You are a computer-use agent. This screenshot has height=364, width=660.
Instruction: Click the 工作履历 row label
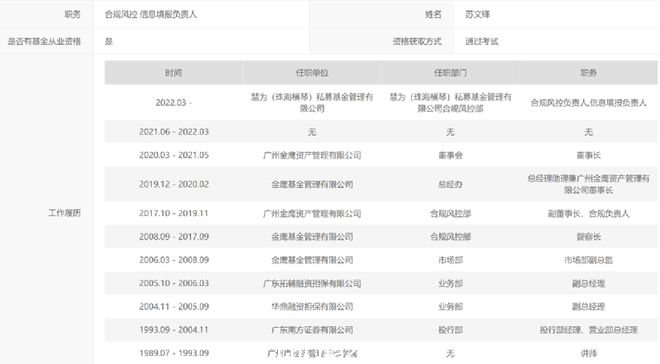[64, 213]
